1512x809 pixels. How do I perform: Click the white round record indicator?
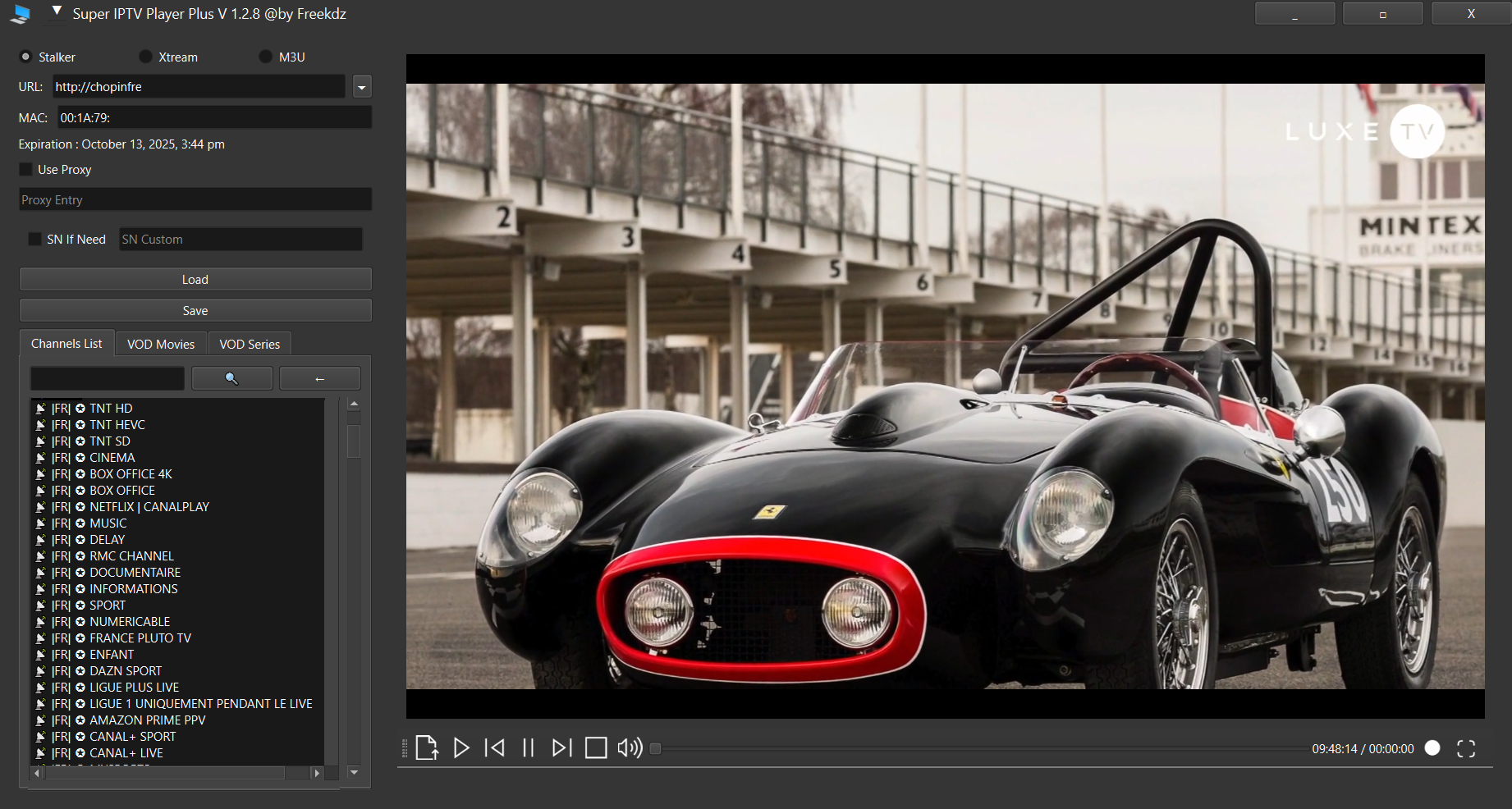(1432, 747)
